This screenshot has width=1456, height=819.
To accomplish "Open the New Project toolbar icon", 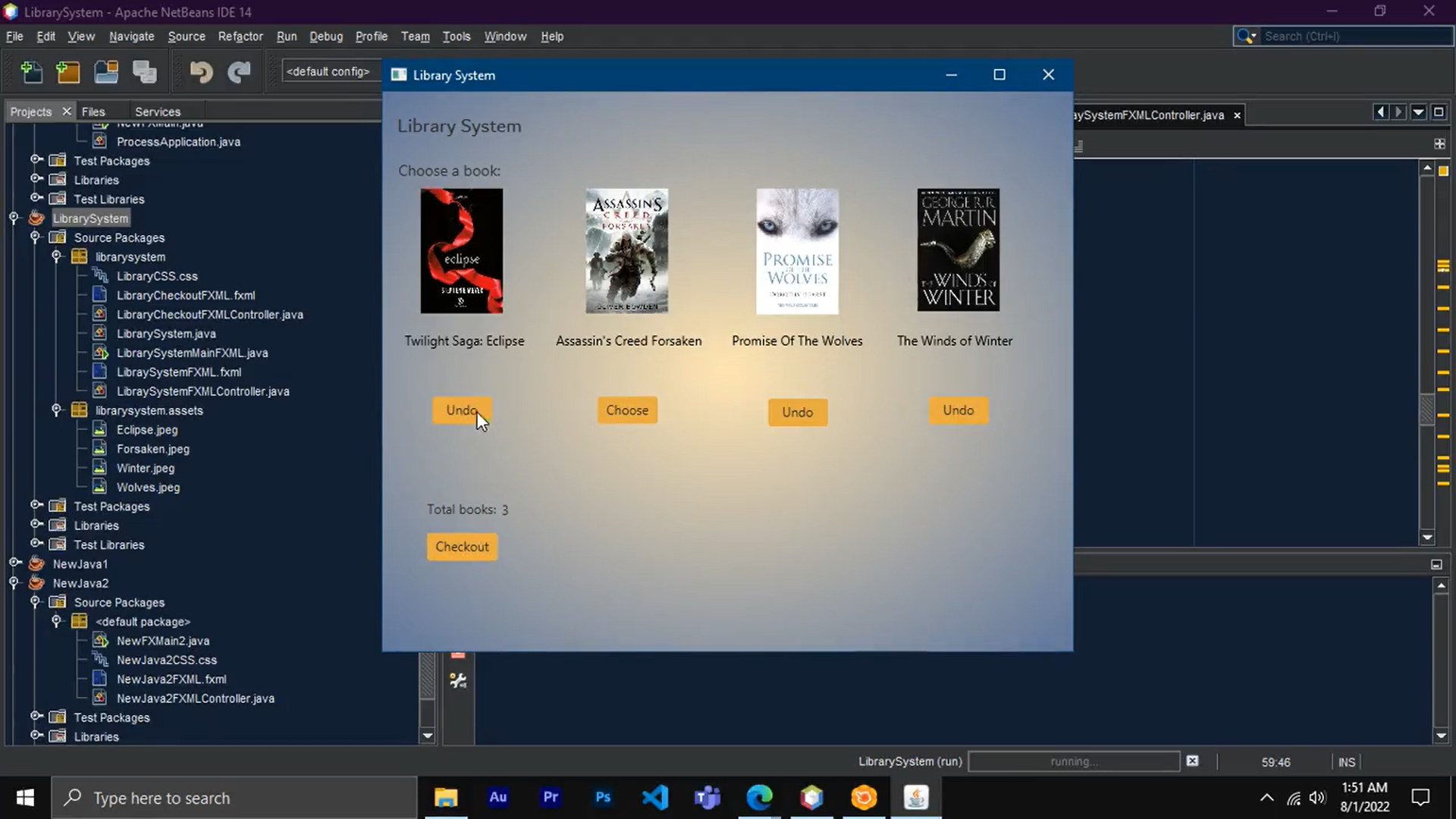I will click(68, 72).
